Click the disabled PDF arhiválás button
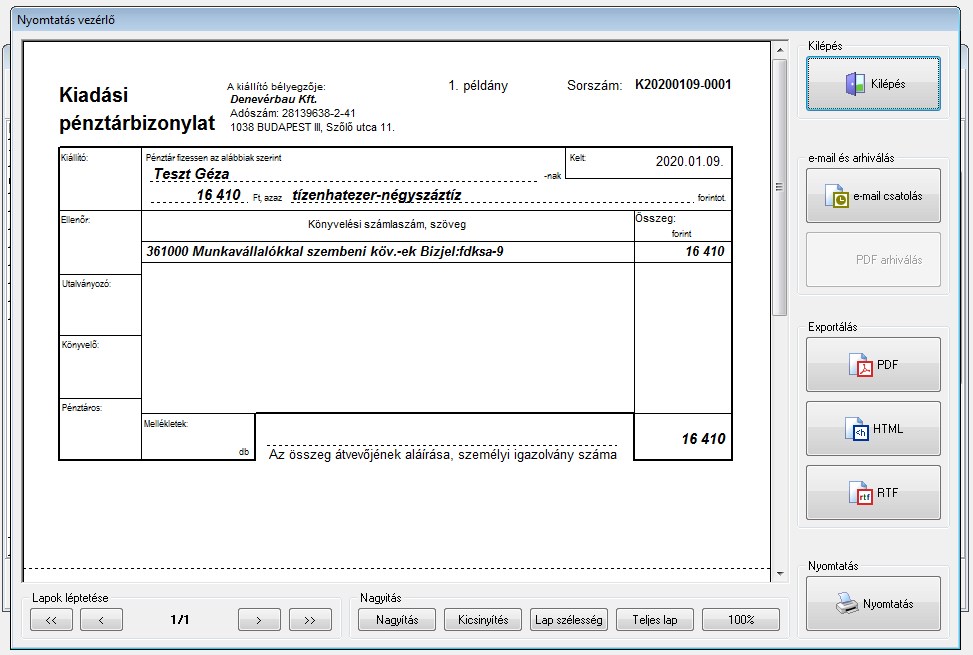 click(x=873, y=260)
